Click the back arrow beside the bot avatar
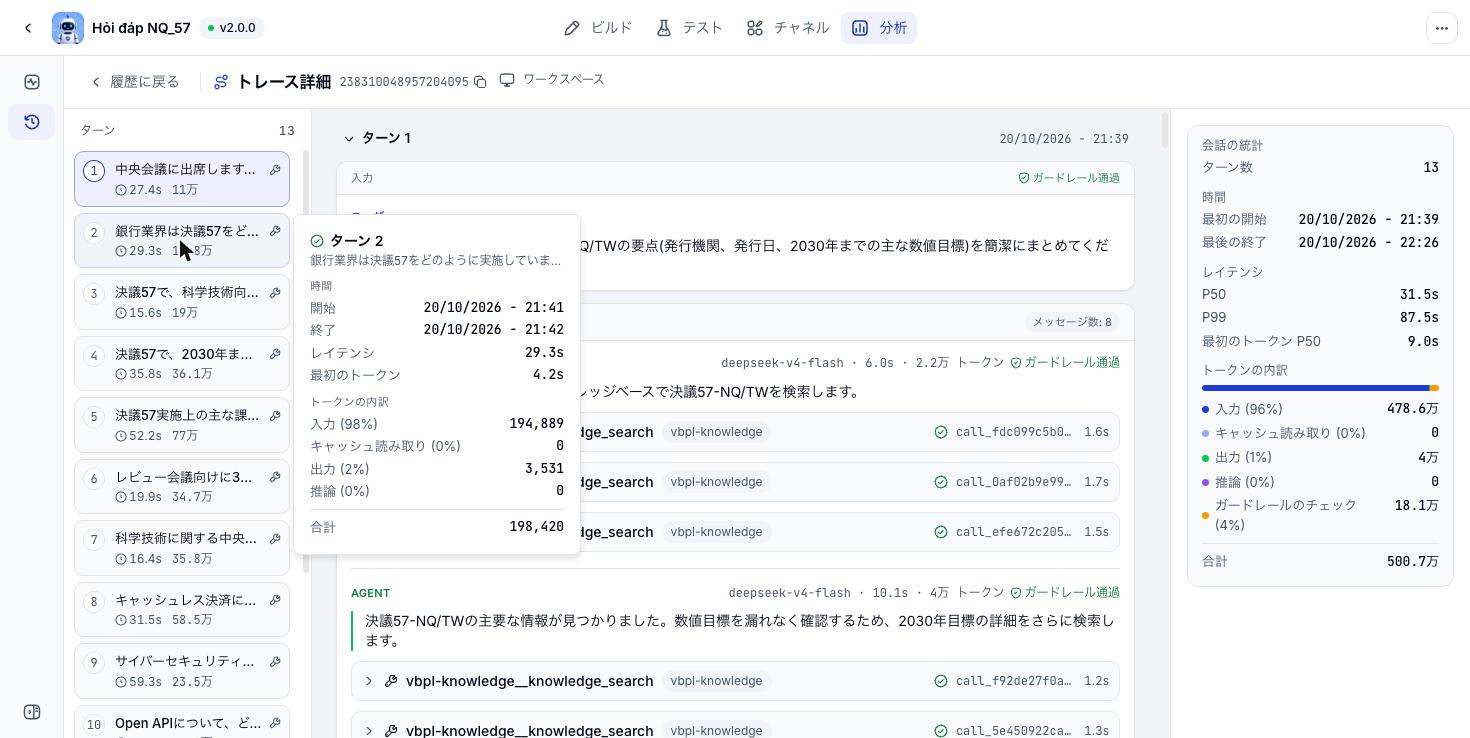Viewport: 1470px width, 738px height. point(28,28)
